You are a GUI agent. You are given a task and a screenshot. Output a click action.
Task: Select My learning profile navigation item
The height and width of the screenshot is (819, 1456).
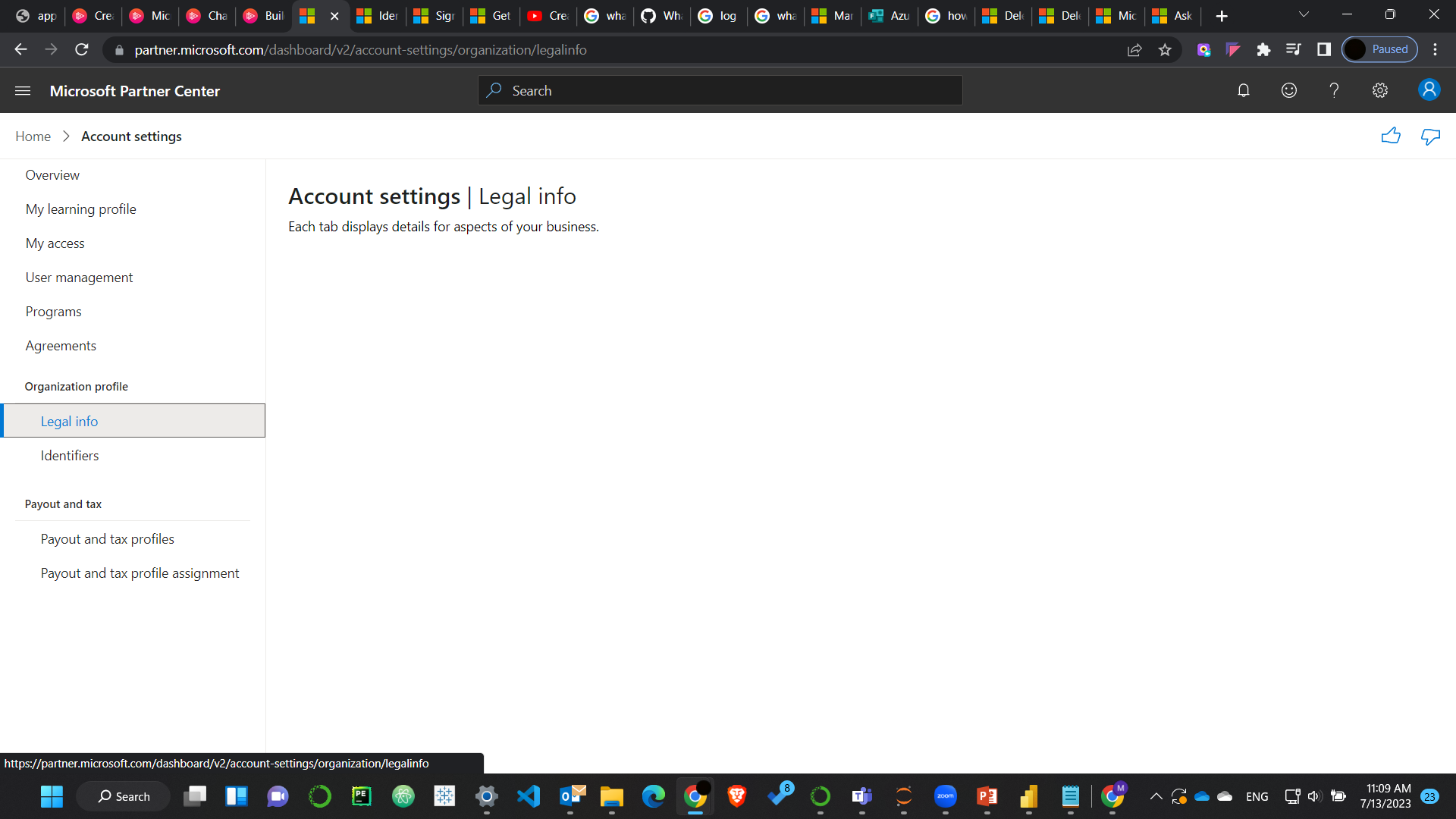click(81, 209)
